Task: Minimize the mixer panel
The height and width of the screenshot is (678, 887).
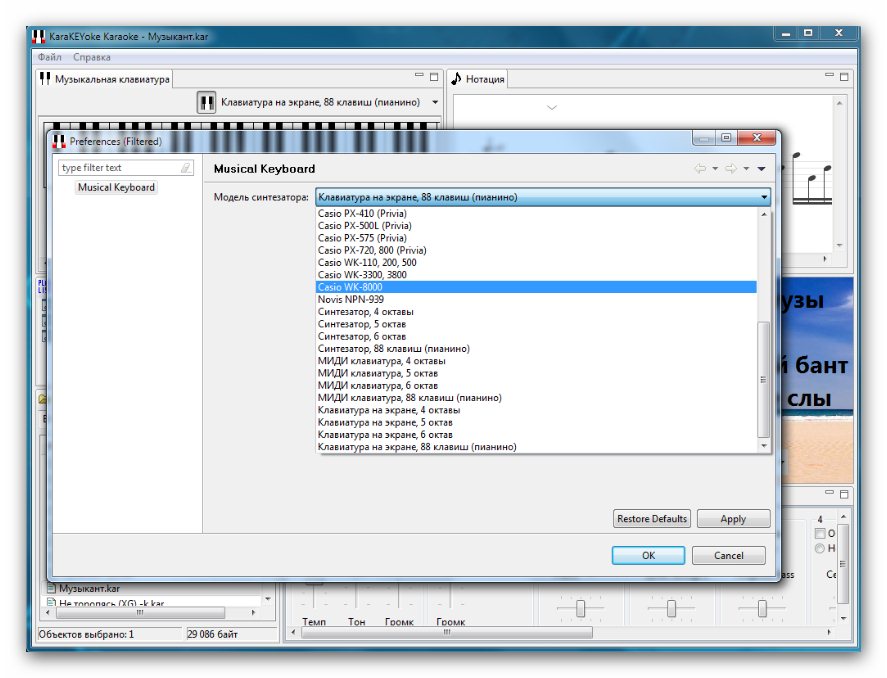Action: pyautogui.click(x=829, y=493)
